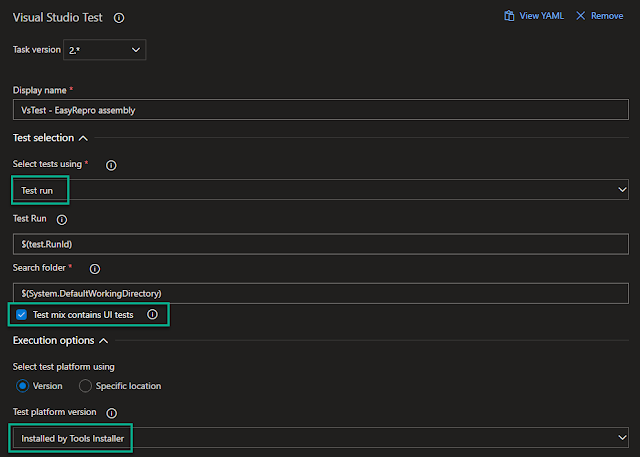Uncheck Test mix contains UI tests checkbox
Screen dimensions: 640x457
pyautogui.click(x=21, y=315)
